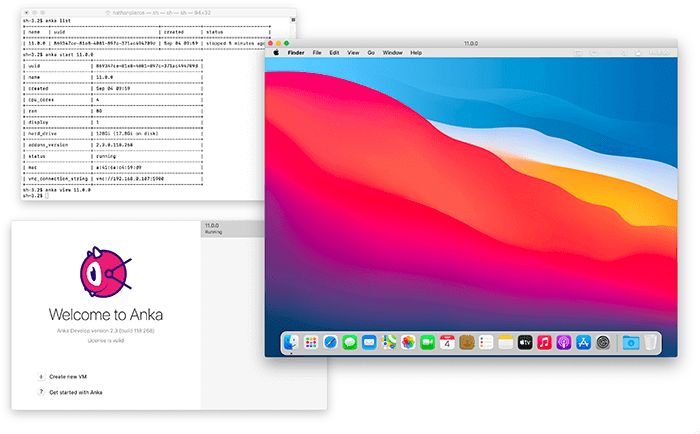Click the 'anka list' command line

point(47,21)
